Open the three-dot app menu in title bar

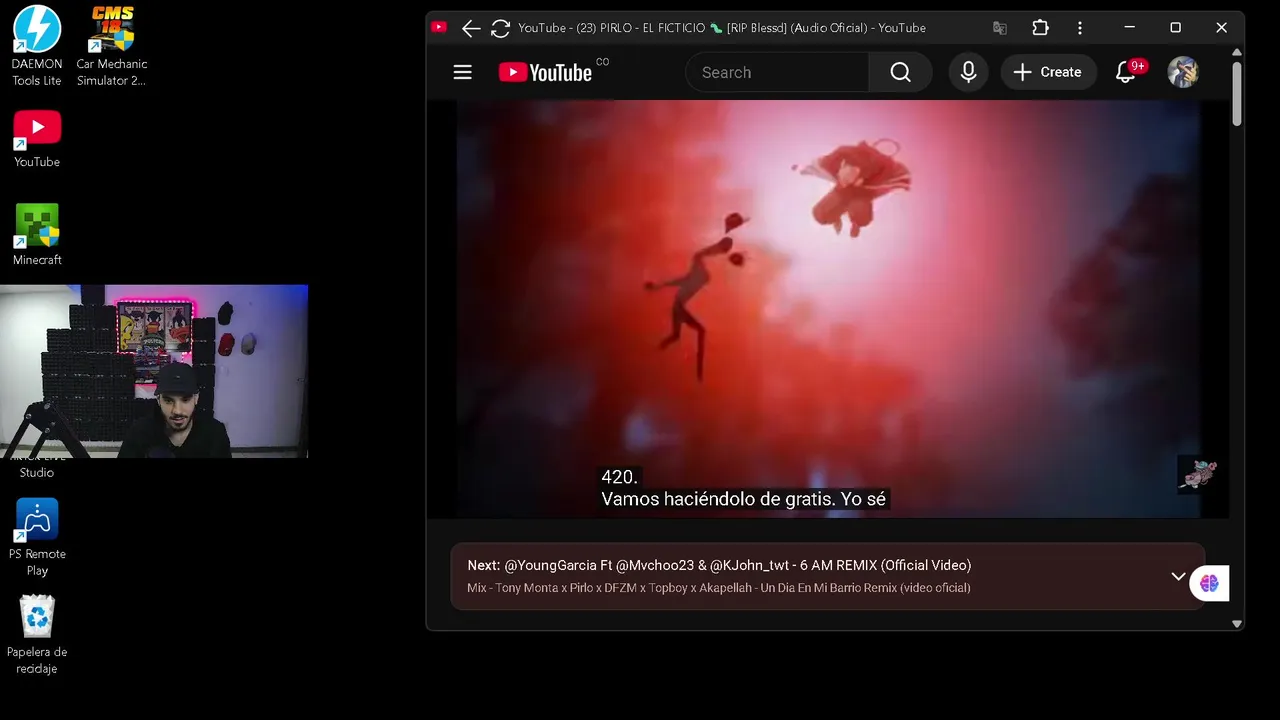tap(1080, 28)
